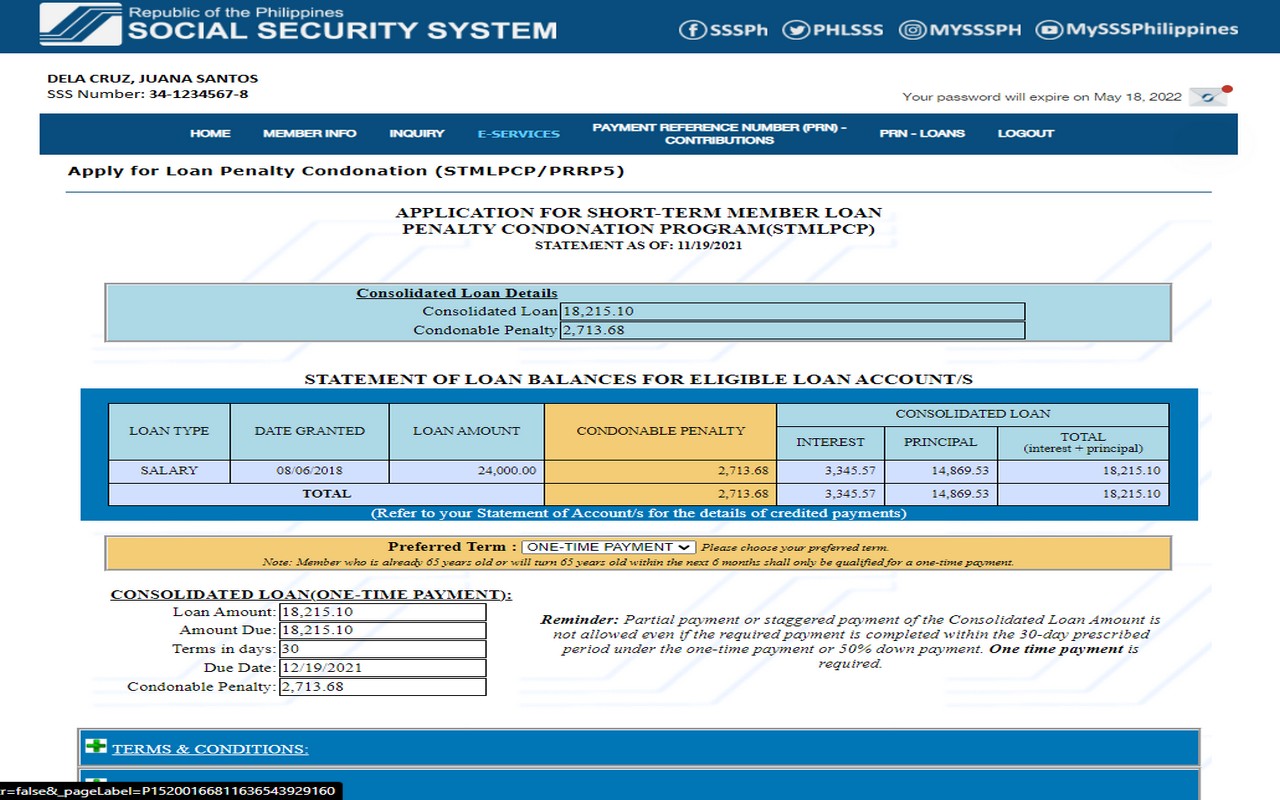Screen dimensions: 1280x800
Task: Open the MySSSPhilippines YouTube icon
Action: 1048,30
